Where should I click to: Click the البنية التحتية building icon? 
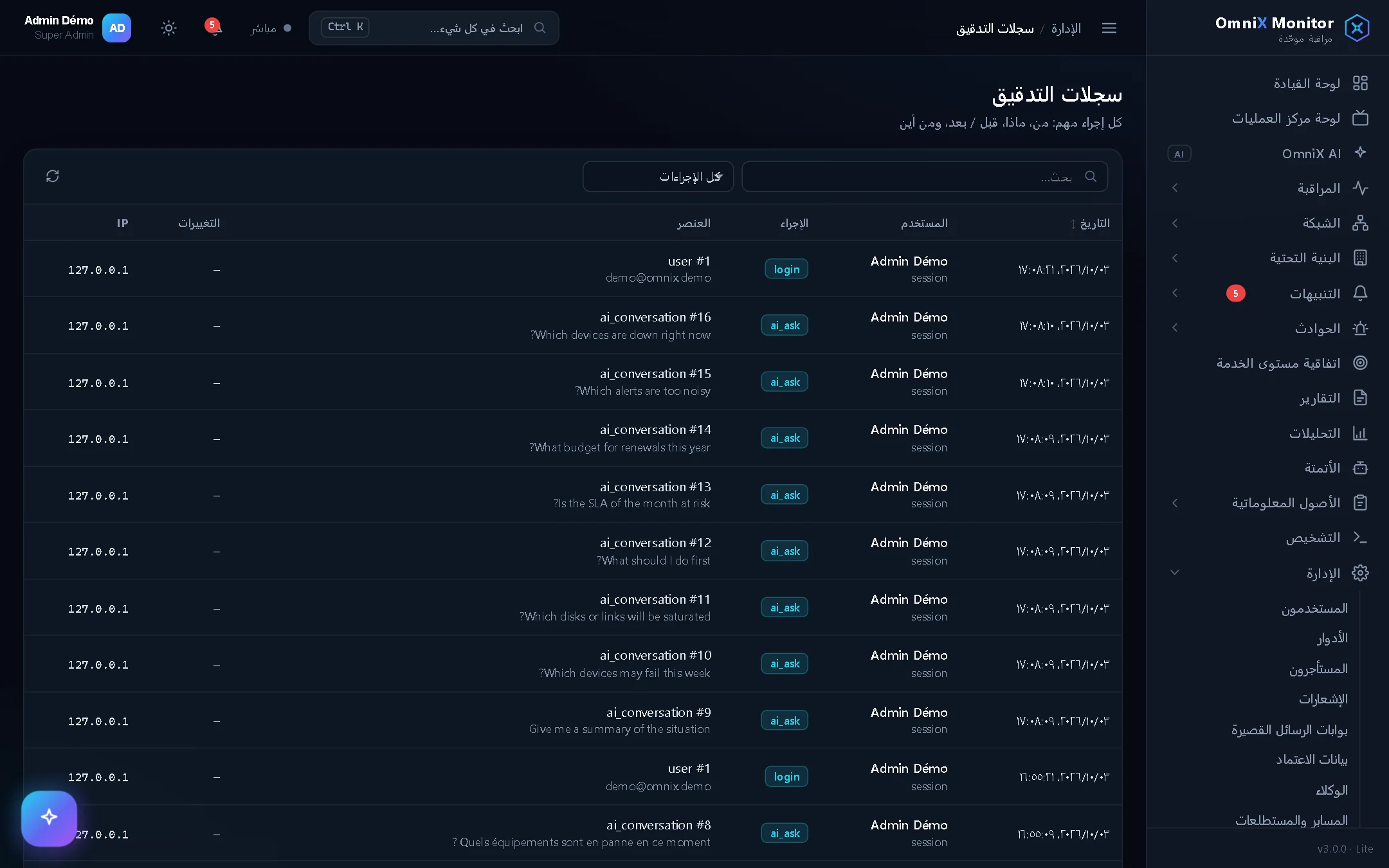point(1360,258)
